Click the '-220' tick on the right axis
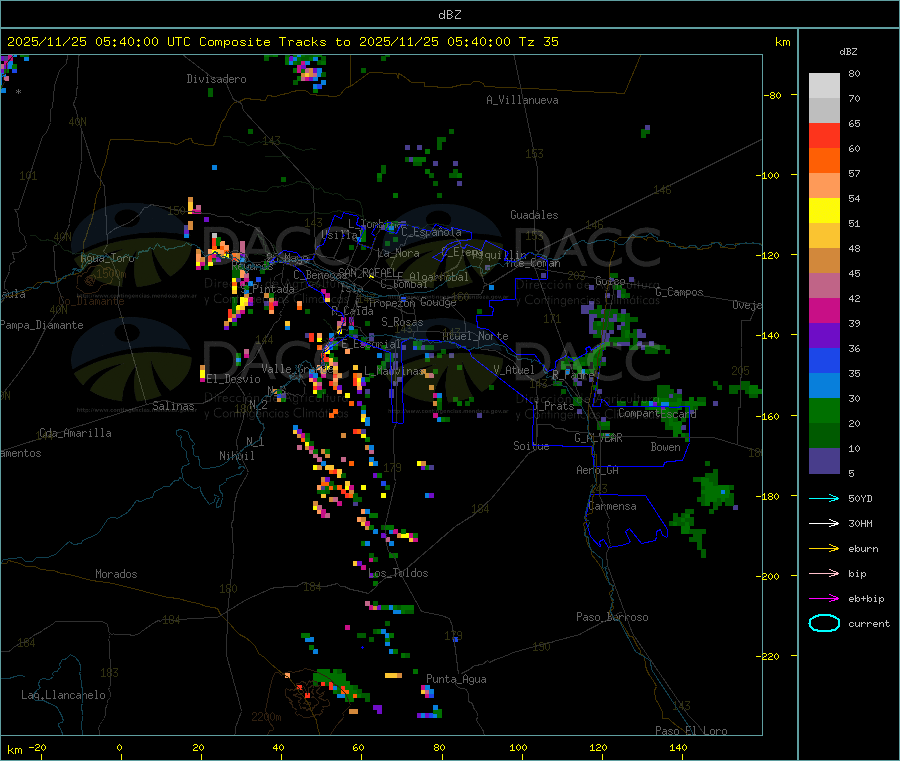 pyautogui.click(x=770, y=657)
